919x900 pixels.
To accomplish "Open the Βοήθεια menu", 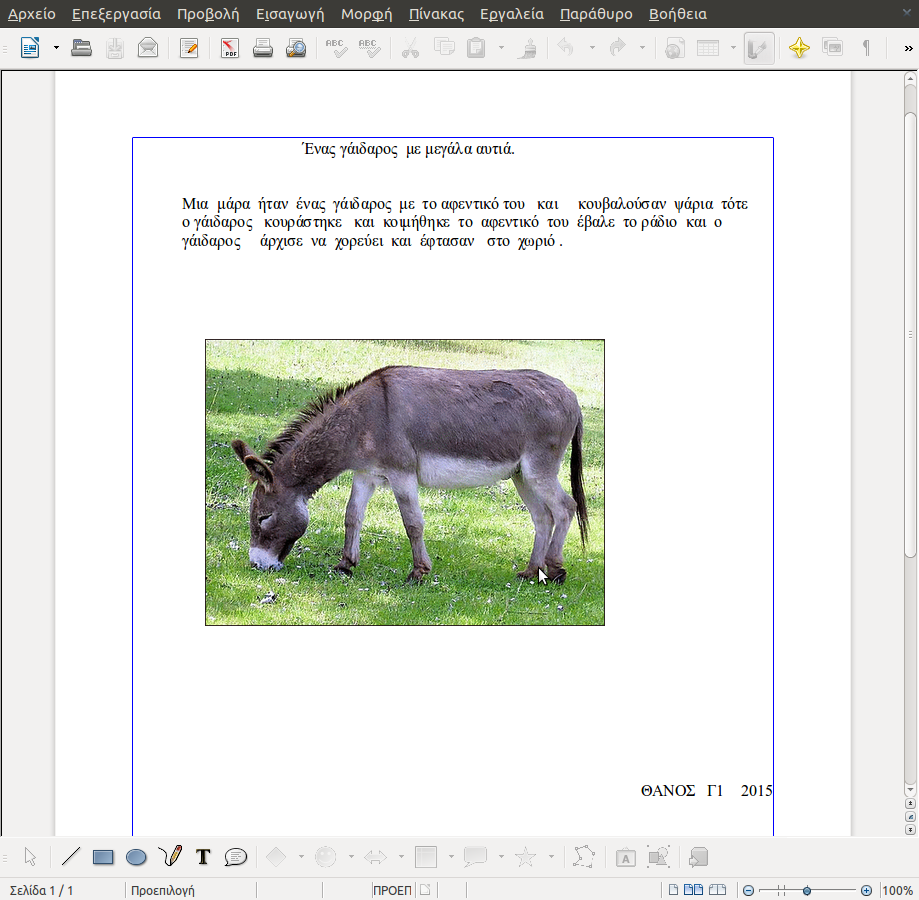I will coord(678,13).
